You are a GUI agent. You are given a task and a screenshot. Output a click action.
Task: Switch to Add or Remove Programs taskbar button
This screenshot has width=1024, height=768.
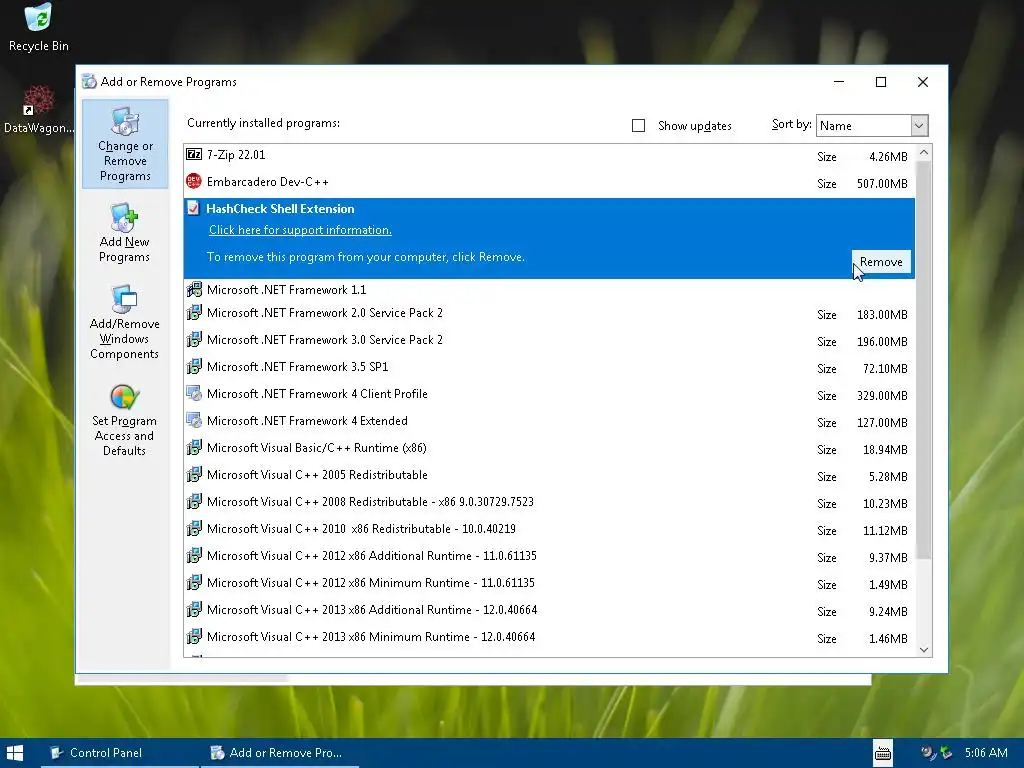pyautogui.click(x=280, y=753)
